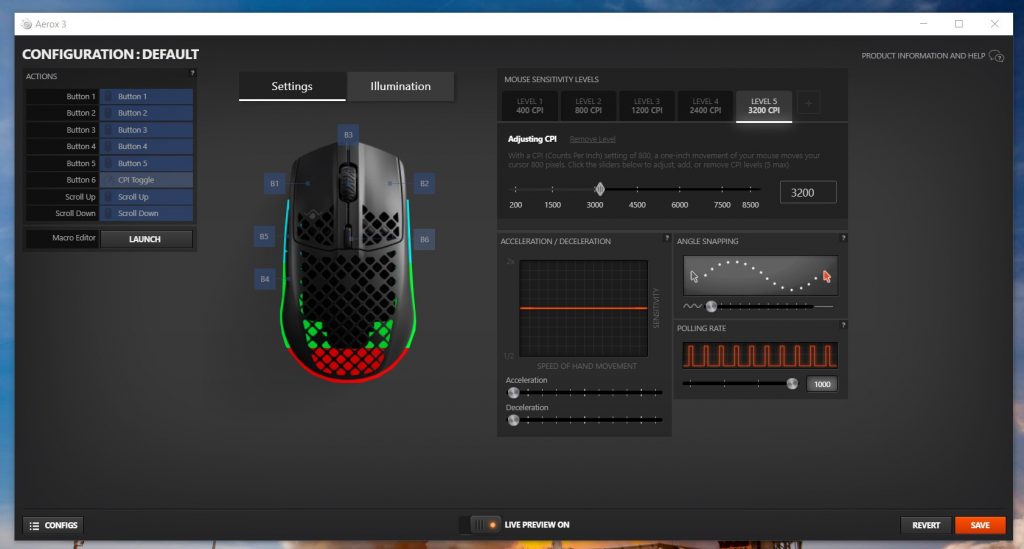Click the Deceleration slider knob

pyautogui.click(x=513, y=420)
